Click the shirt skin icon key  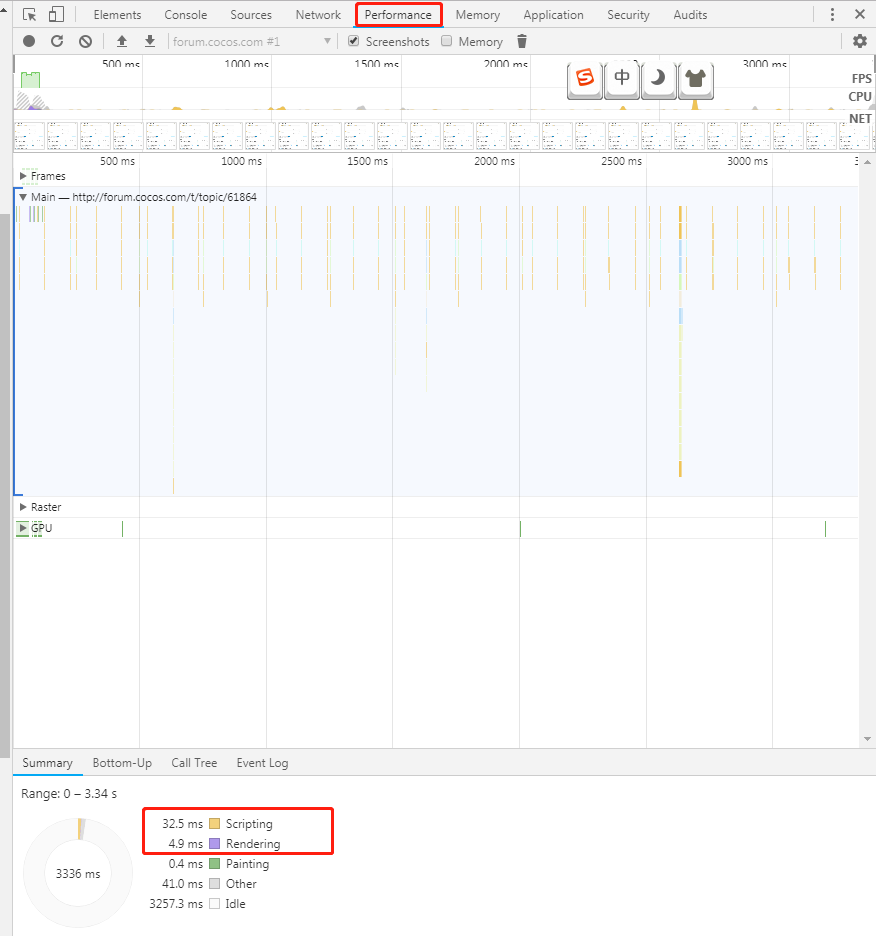[696, 78]
